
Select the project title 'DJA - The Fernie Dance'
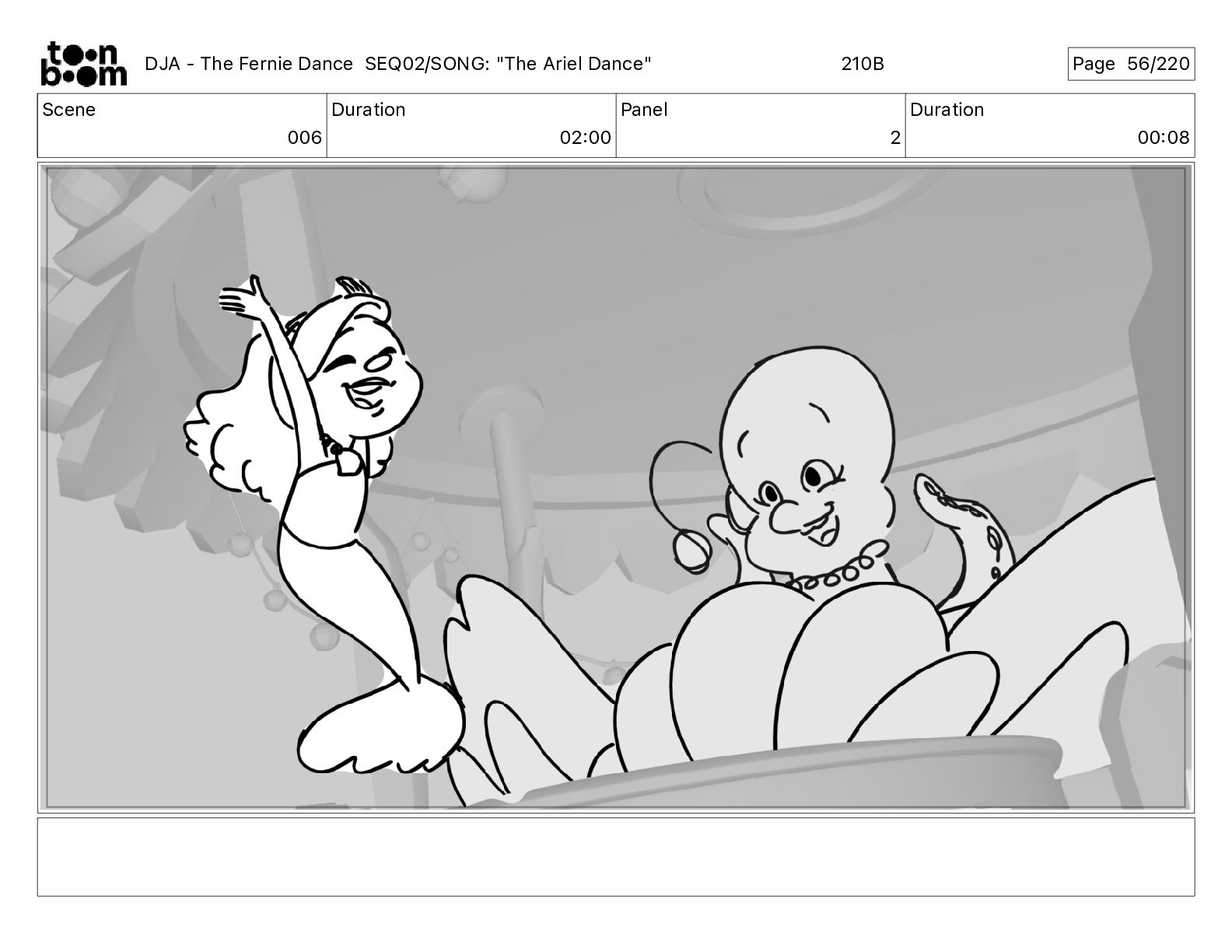(249, 64)
